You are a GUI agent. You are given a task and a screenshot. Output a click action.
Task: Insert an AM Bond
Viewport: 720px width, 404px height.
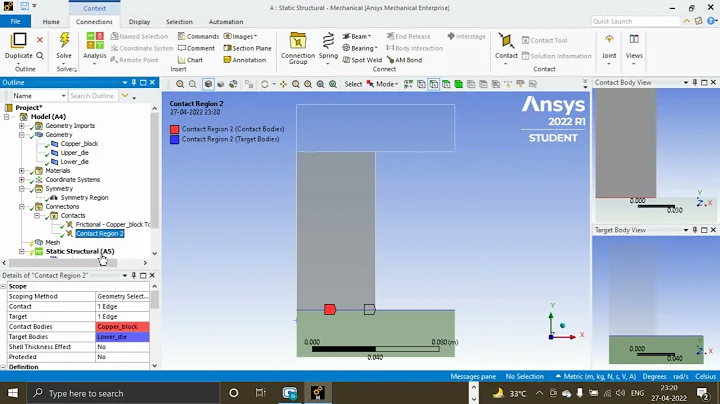[405, 60]
